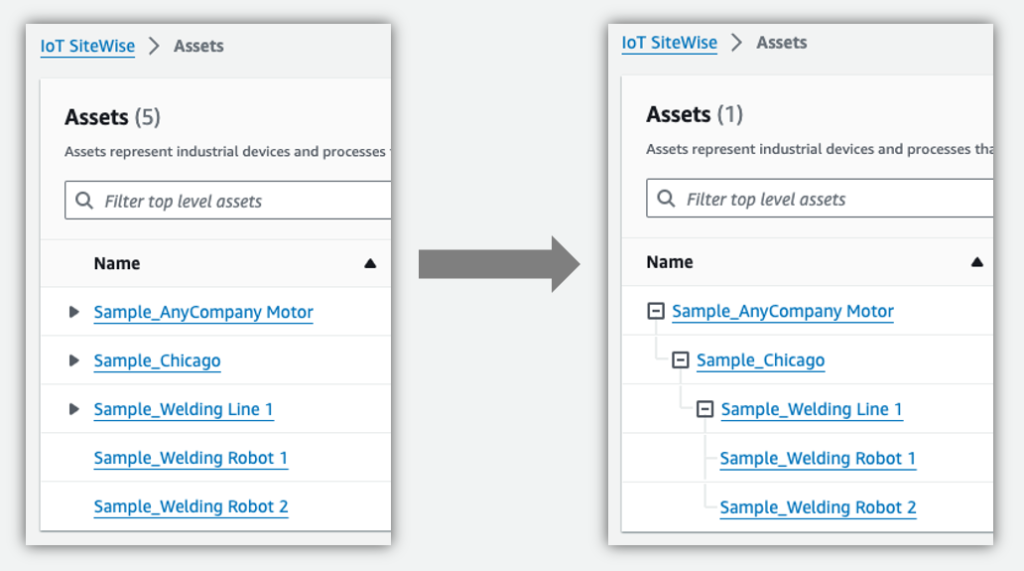The image size is (1024, 571).
Task: Collapse Sample_Chicago node in right tree
Action: 680,360
